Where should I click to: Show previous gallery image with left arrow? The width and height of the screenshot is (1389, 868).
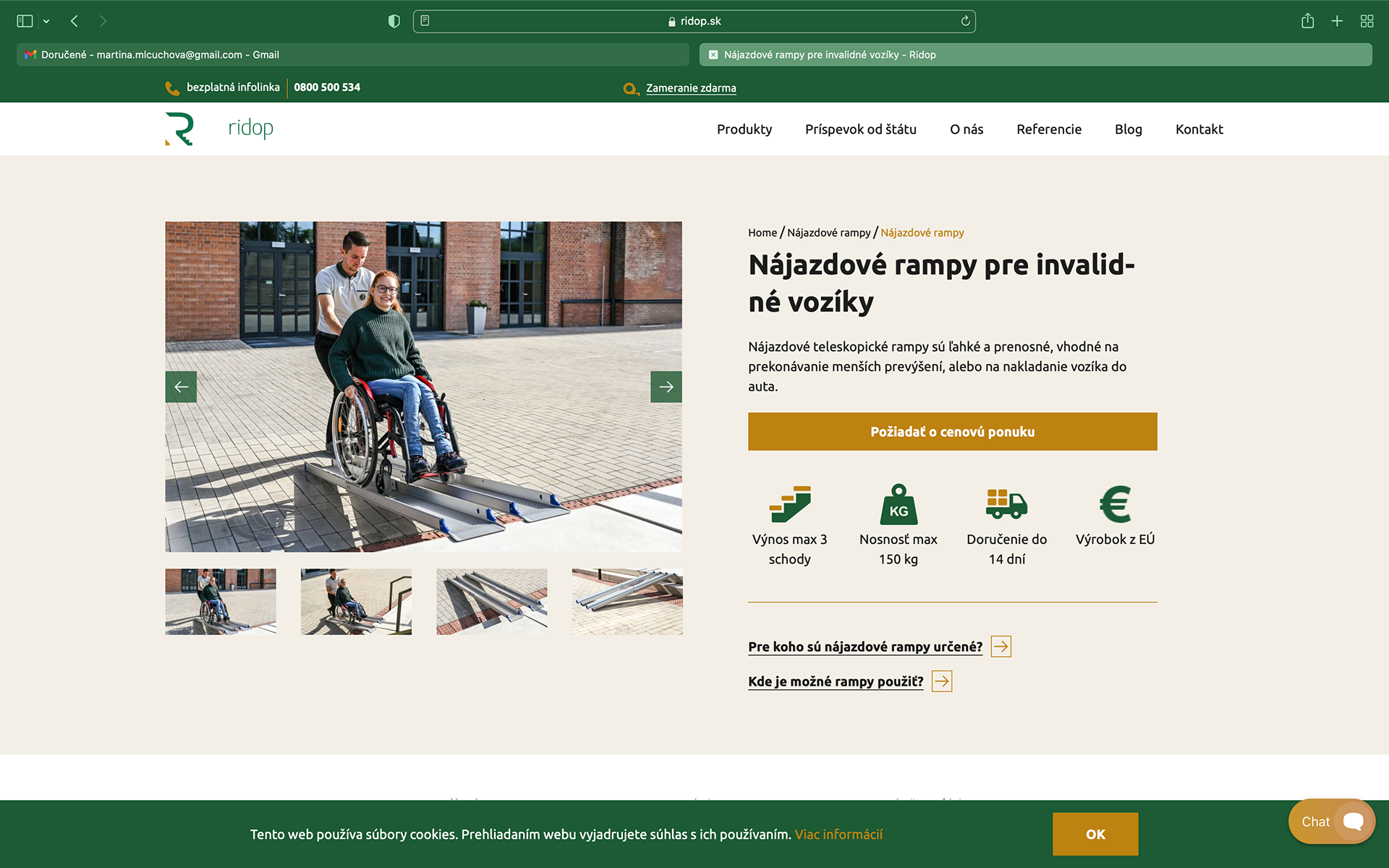tap(181, 387)
